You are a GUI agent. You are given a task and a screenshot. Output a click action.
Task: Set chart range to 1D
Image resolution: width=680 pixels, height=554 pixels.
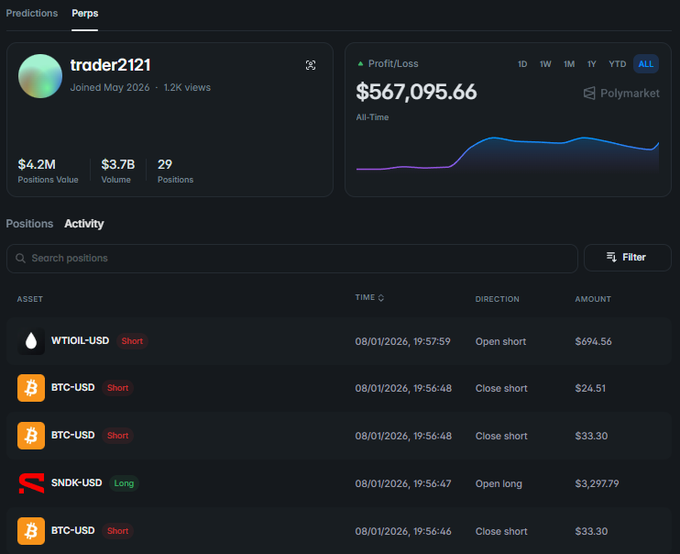click(x=523, y=64)
